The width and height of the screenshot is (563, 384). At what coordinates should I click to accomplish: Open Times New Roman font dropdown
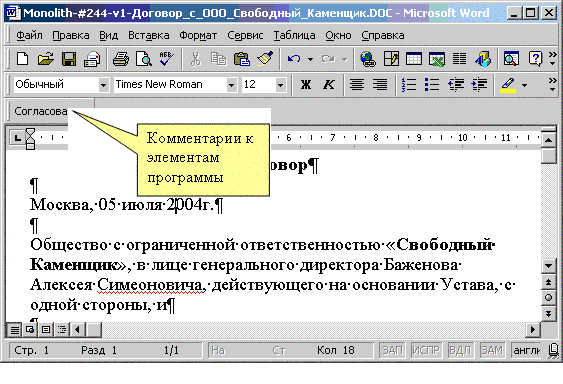click(232, 85)
